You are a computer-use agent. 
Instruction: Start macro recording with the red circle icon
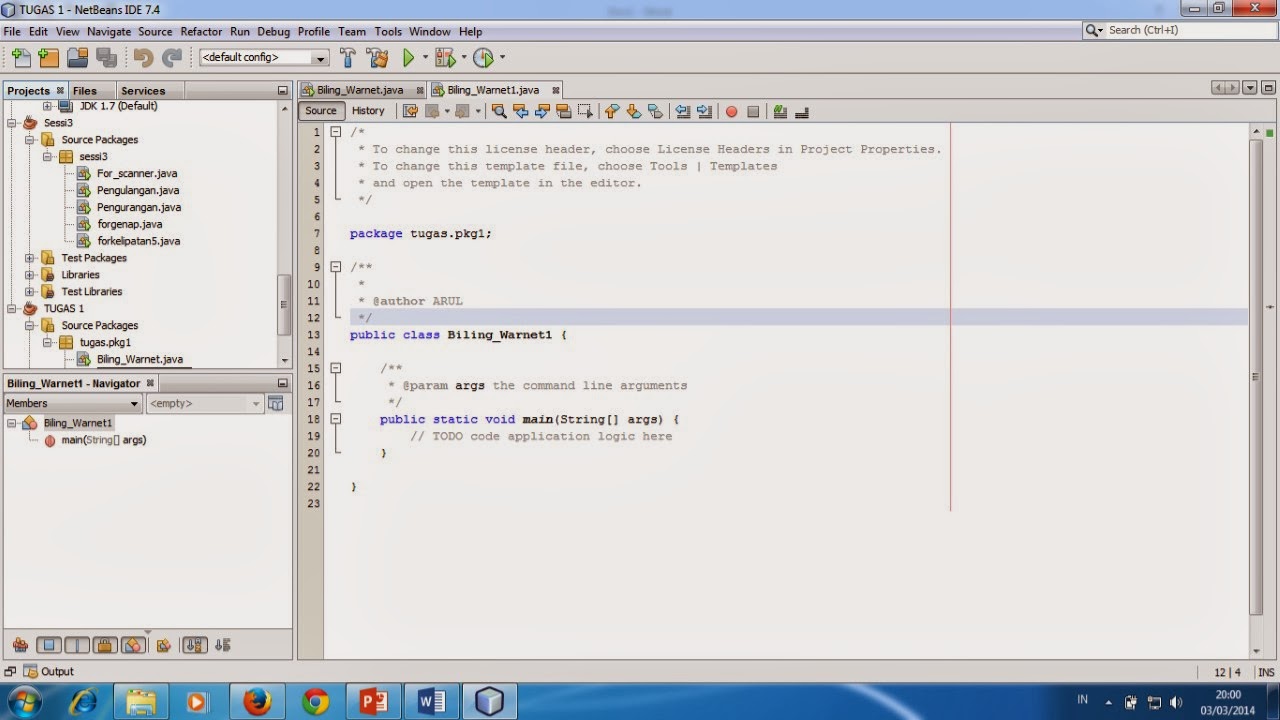click(x=731, y=111)
